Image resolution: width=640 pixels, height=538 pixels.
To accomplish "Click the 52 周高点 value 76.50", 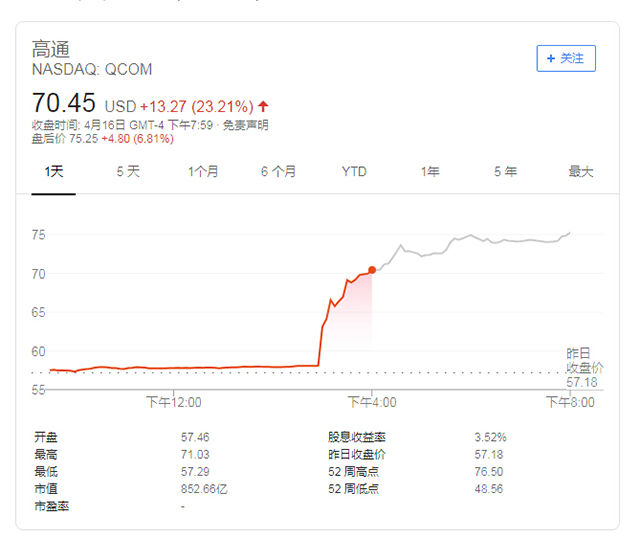I will tap(489, 471).
